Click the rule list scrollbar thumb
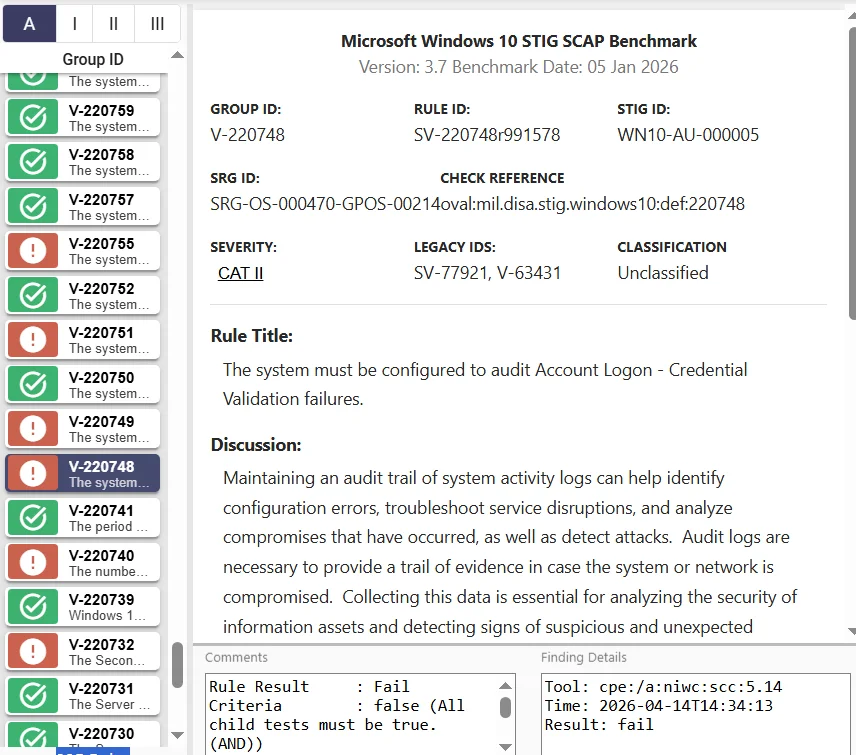Image resolution: width=856 pixels, height=755 pixels. point(177,665)
